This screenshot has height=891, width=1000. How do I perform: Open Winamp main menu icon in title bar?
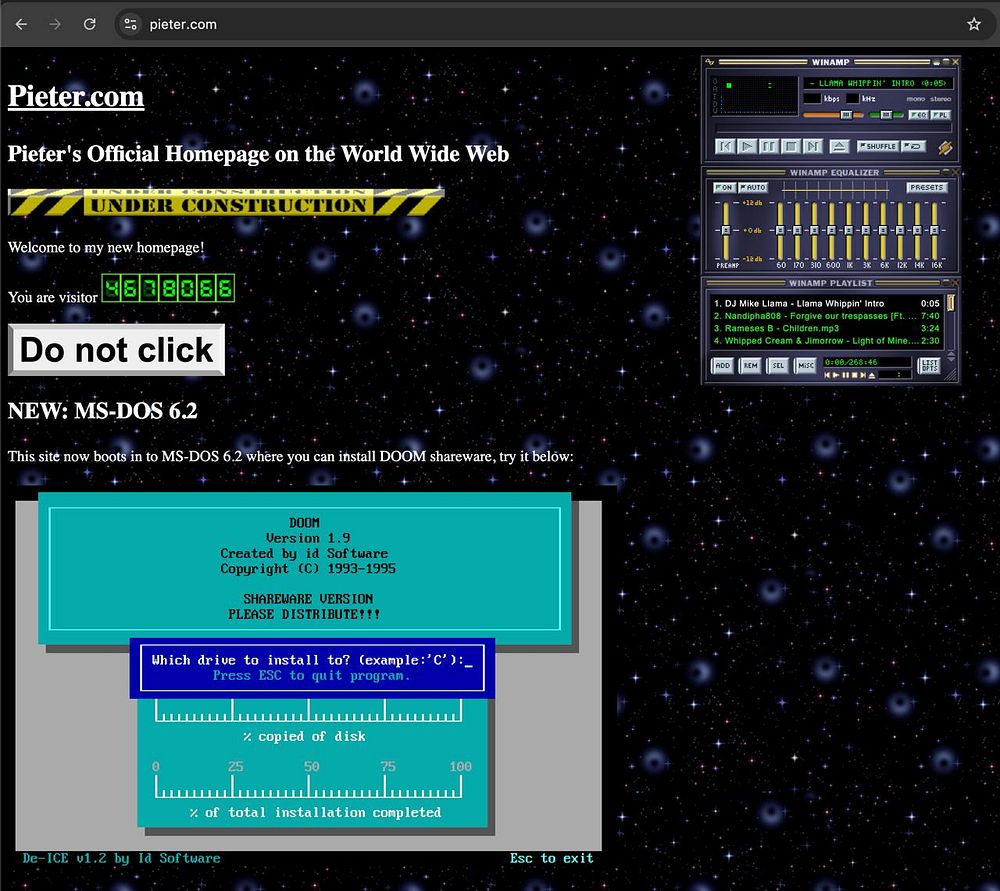[709, 62]
